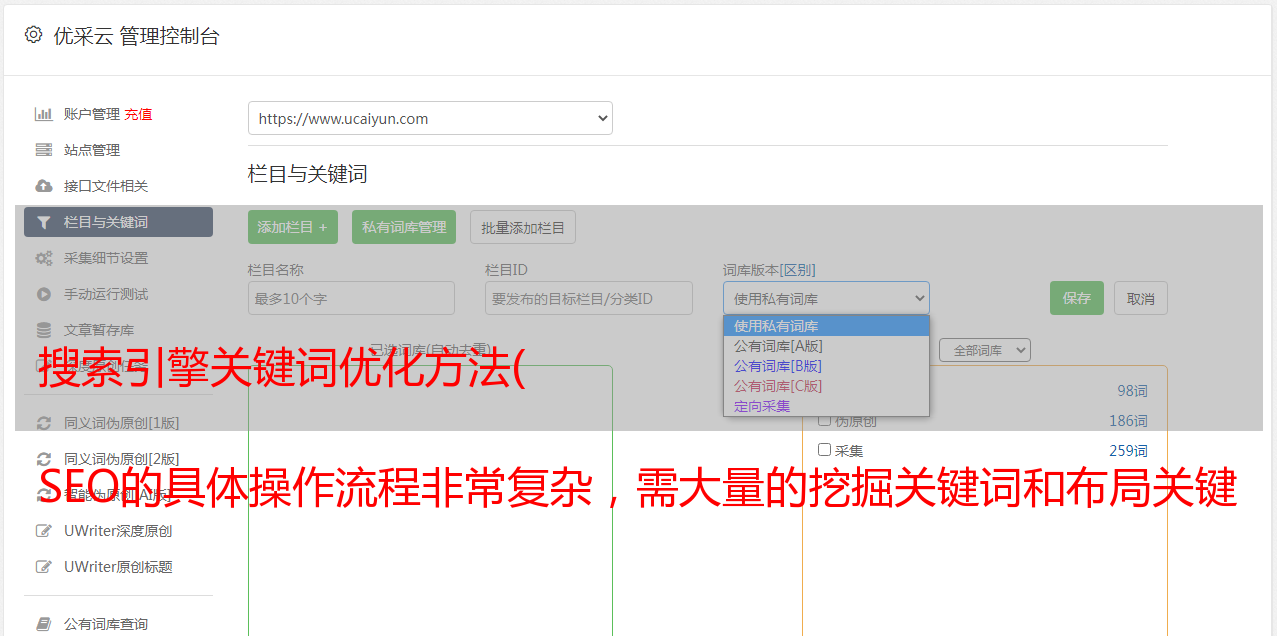Choose 公有词库[C版] from the dropdown list
Image resolution: width=1277 pixels, height=636 pixels.
pos(826,386)
